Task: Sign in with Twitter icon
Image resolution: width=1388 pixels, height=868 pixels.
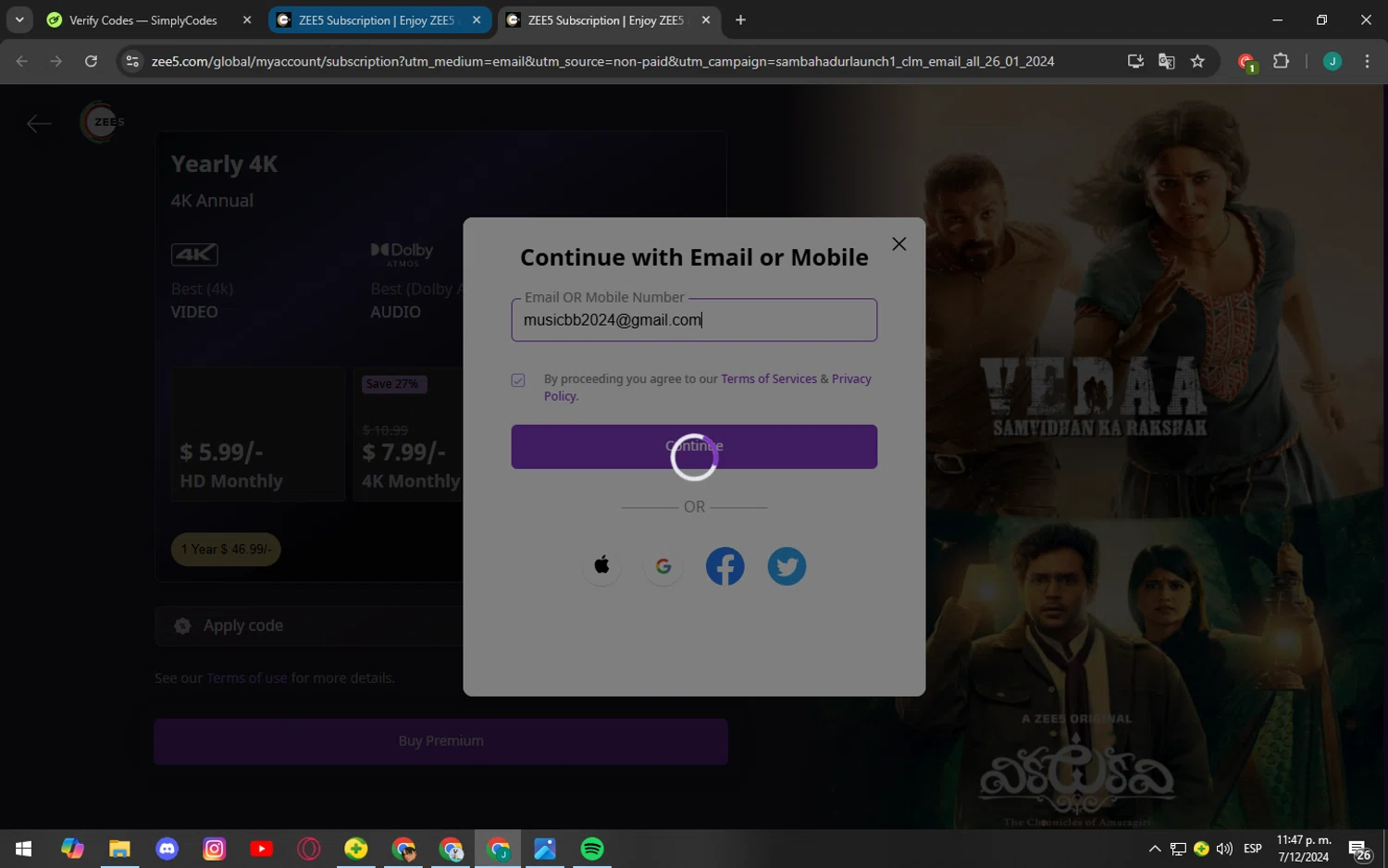Action: (787, 566)
